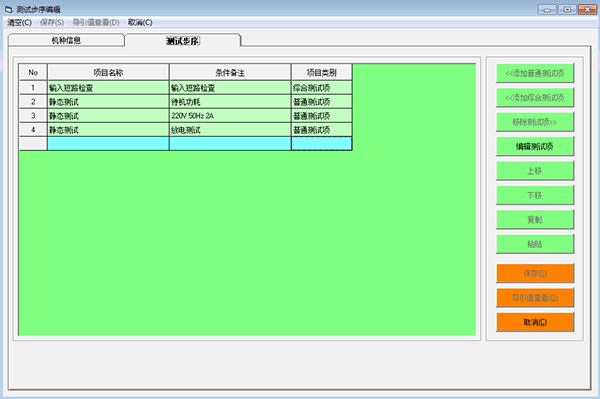Click the 上移 button
This screenshot has width=600, height=399.
point(535,171)
